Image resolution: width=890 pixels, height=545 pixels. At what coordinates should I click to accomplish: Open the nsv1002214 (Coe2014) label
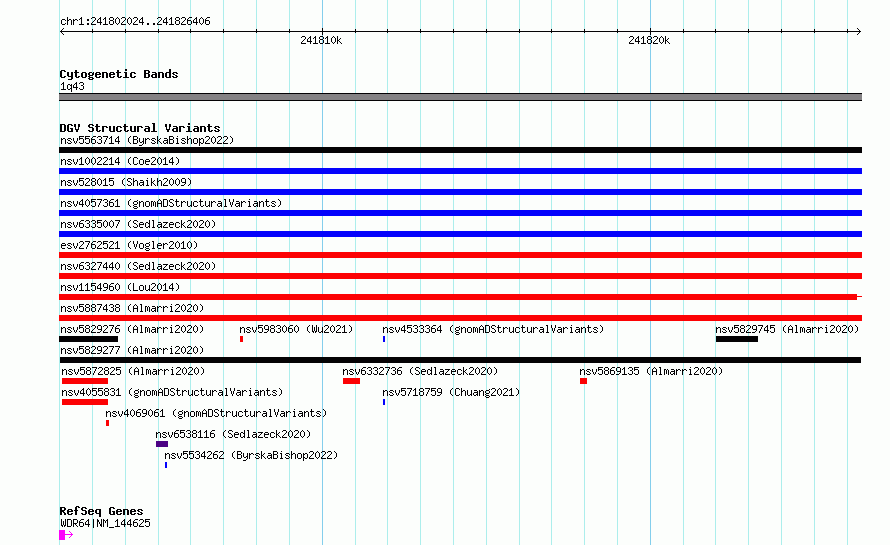click(120, 161)
